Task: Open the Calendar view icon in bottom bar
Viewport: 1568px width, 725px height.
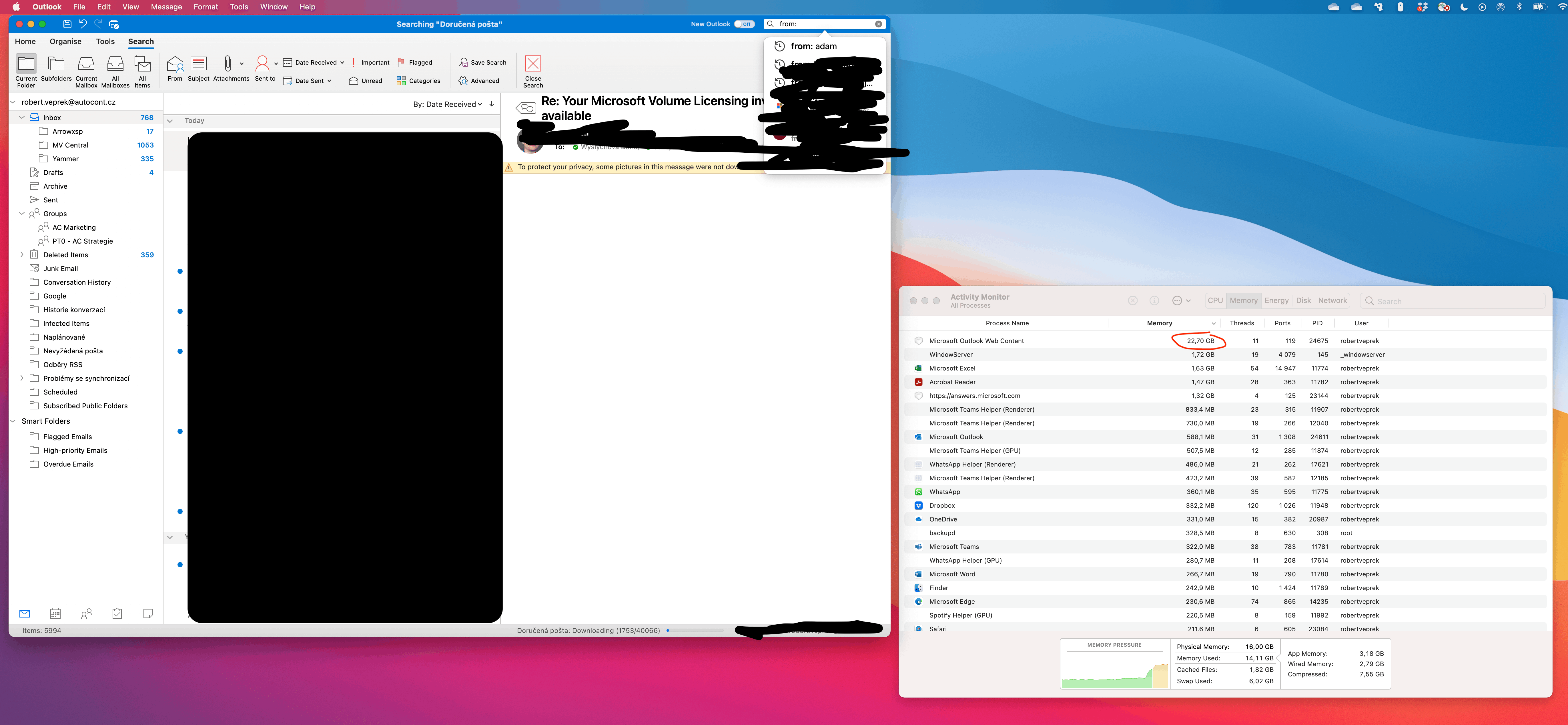Action: [x=55, y=614]
